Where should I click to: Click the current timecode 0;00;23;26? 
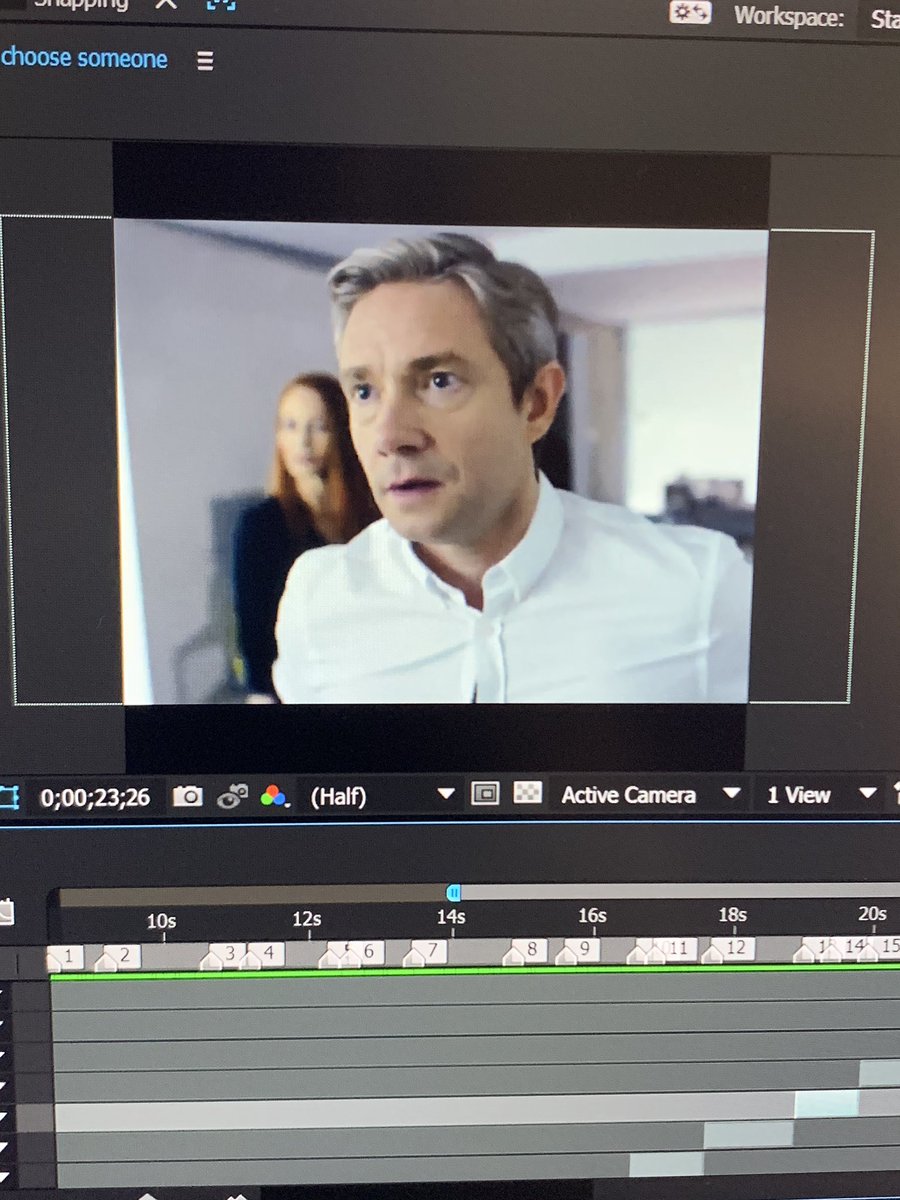pos(95,797)
